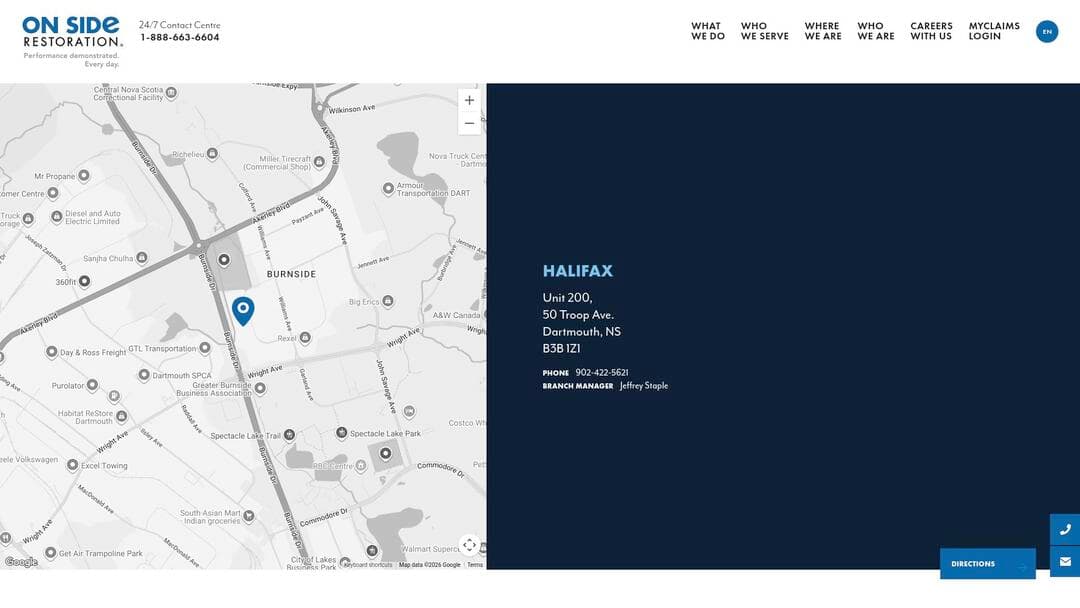Expand the WHERE WE ARE navigation menu
1080x608 pixels.
(822, 31)
